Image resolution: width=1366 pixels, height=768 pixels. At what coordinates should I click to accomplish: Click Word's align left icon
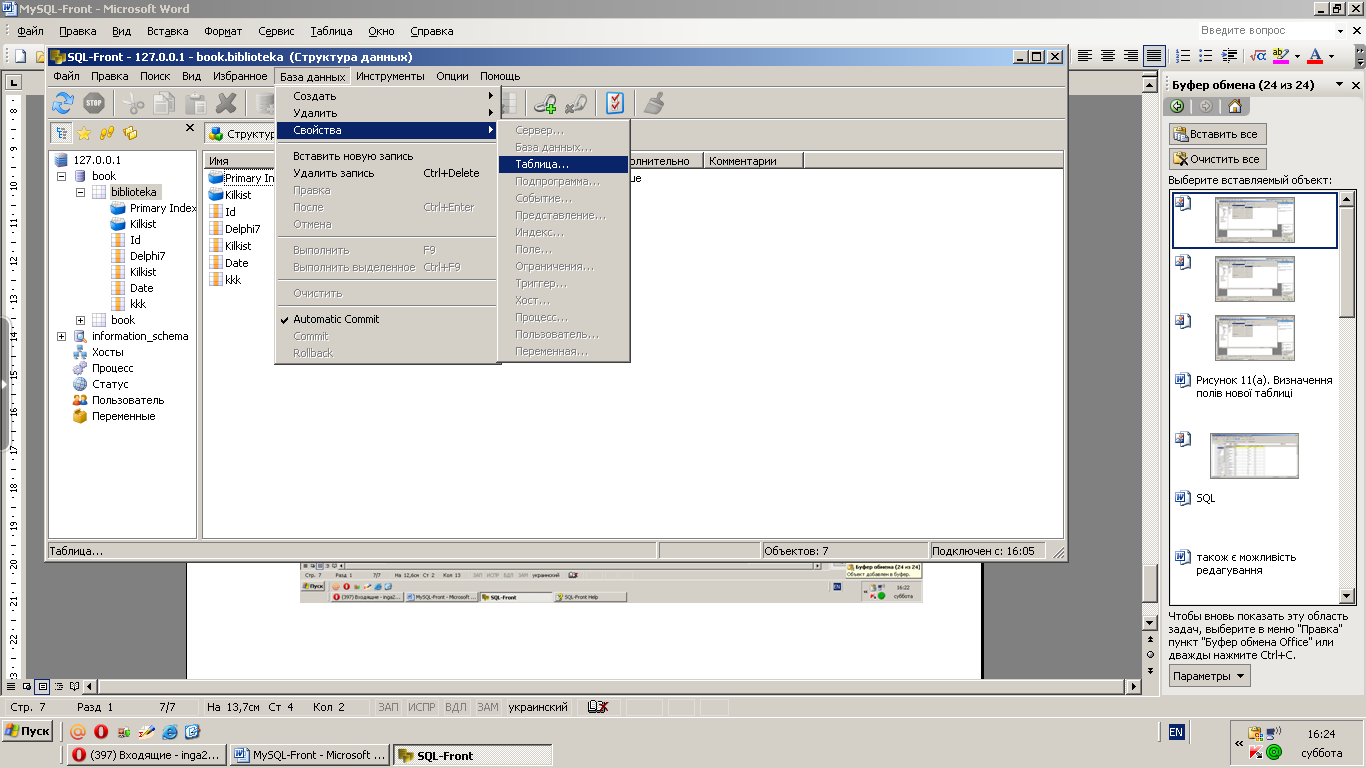coord(1083,56)
